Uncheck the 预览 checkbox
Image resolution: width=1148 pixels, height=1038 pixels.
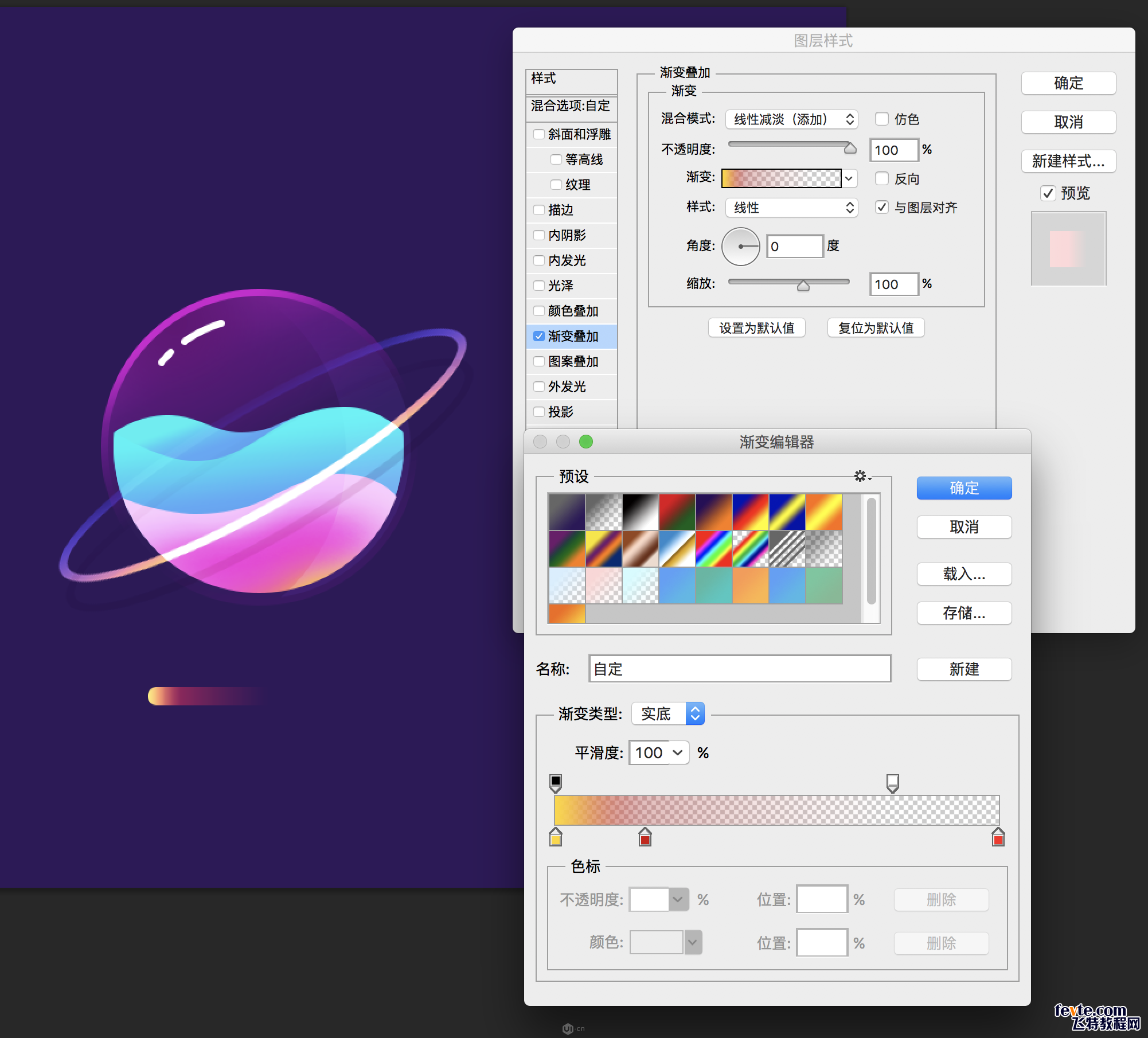1048,193
